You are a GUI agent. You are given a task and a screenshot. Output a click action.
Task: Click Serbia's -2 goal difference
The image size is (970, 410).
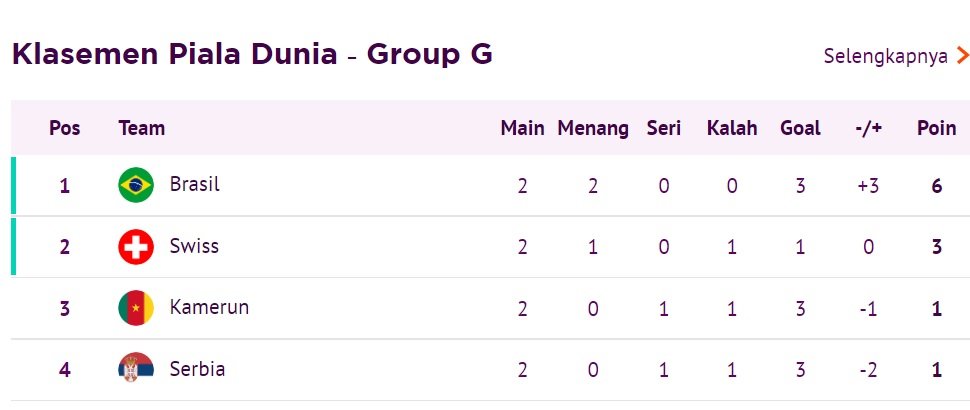click(x=868, y=370)
